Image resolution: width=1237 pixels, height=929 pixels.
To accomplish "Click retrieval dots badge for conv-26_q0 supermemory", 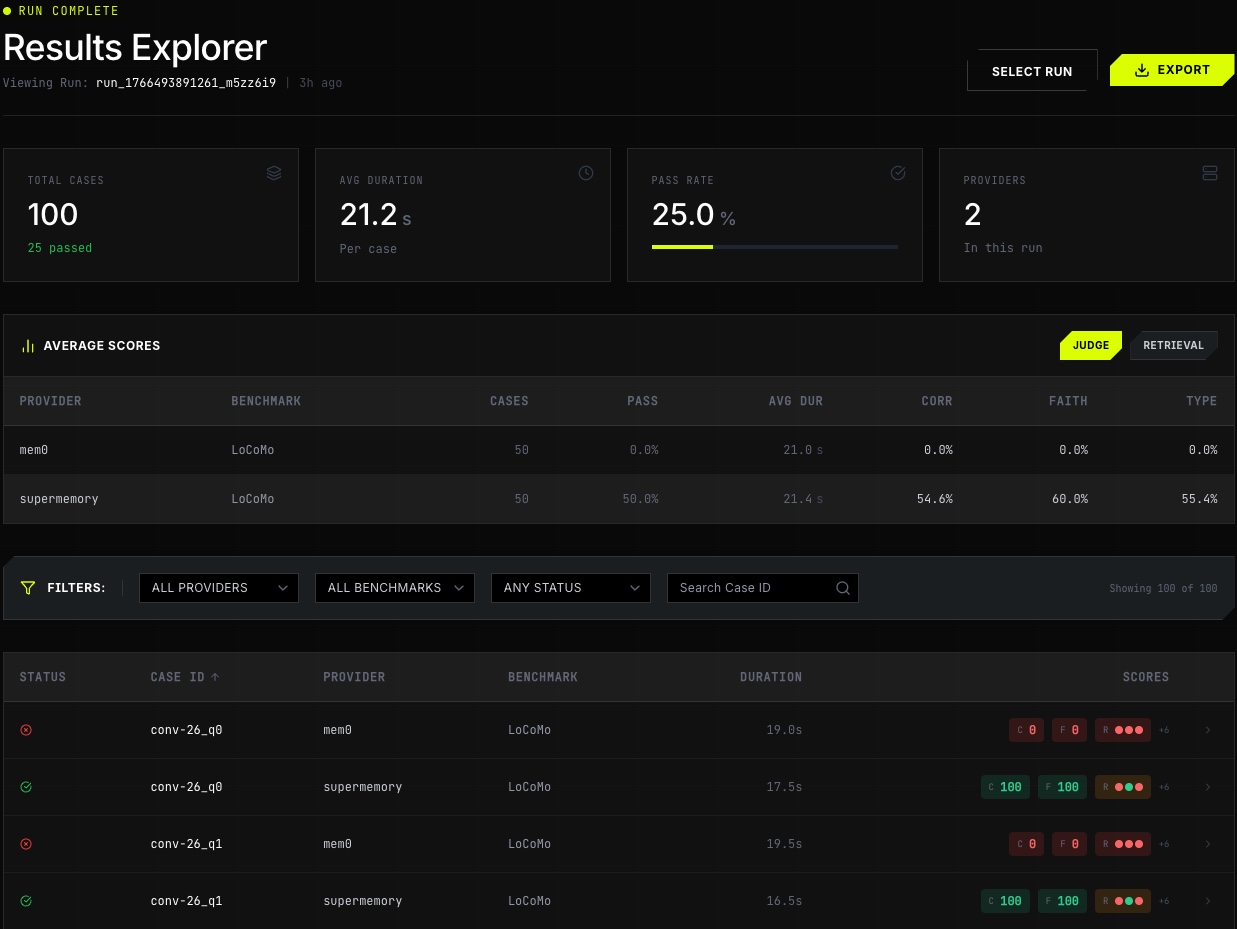I will [1123, 787].
